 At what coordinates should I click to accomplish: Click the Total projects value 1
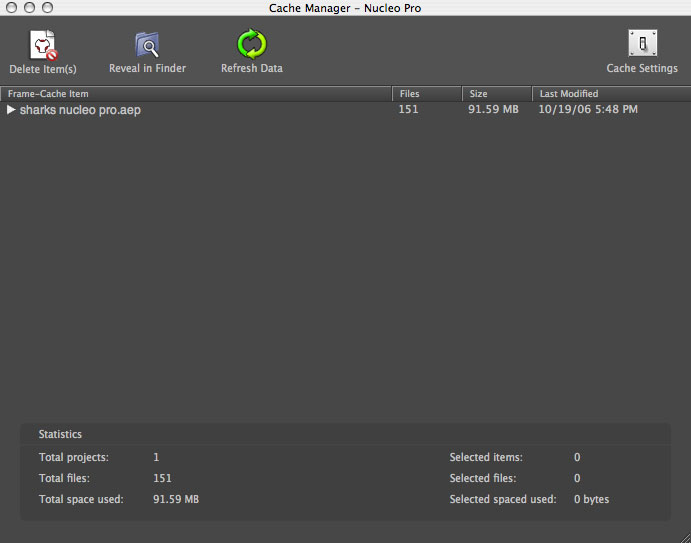pyautogui.click(x=156, y=457)
